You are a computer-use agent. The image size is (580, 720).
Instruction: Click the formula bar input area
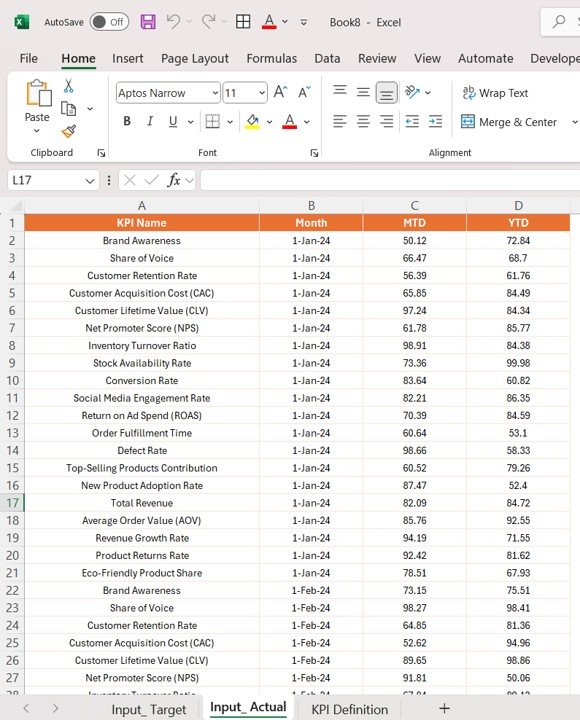390,180
